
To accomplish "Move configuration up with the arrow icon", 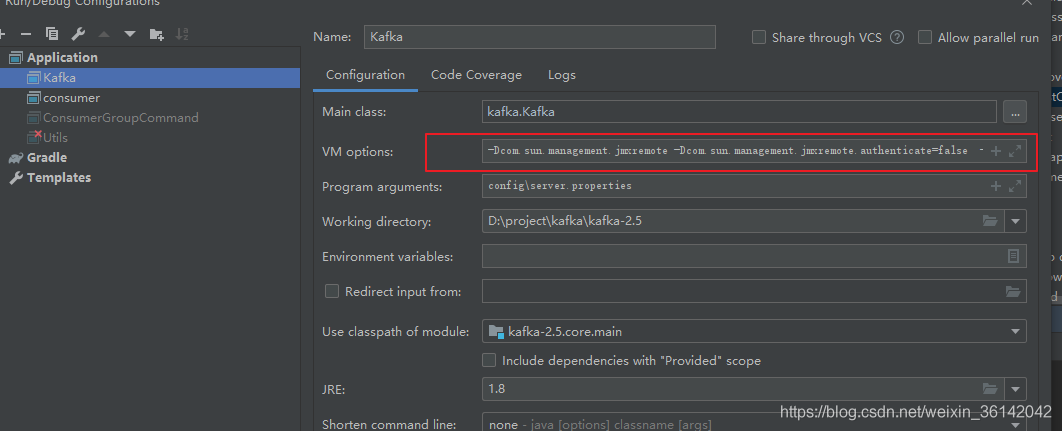I will click(104, 34).
